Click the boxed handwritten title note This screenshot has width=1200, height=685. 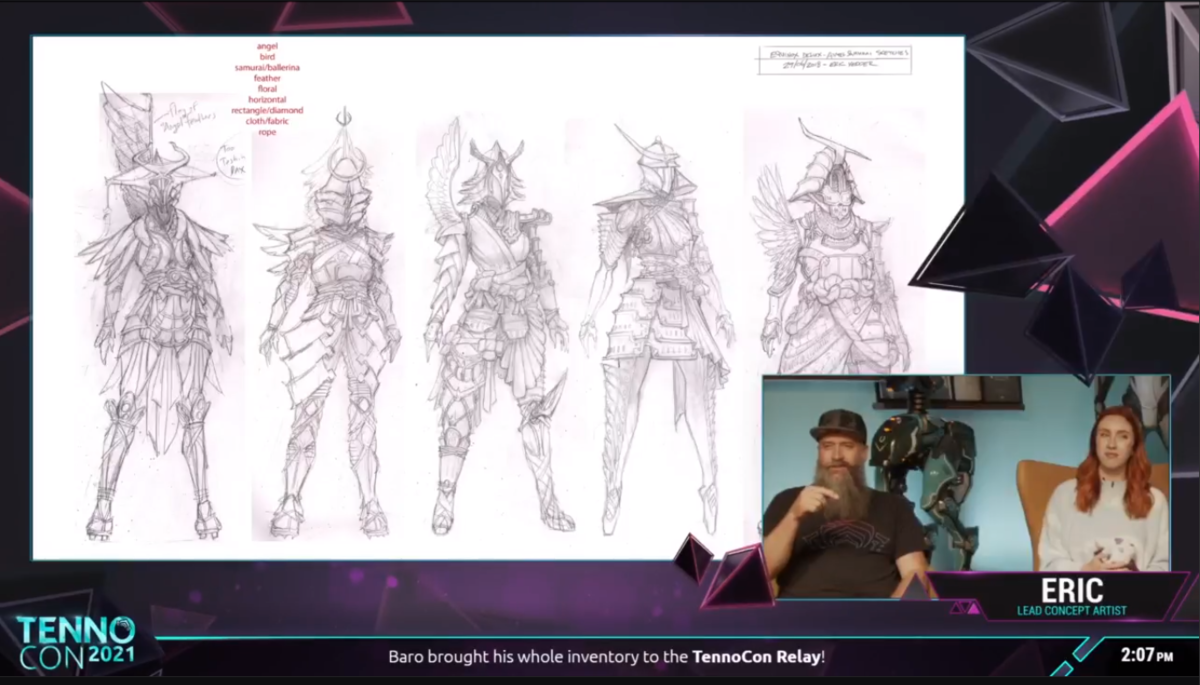tap(834, 60)
